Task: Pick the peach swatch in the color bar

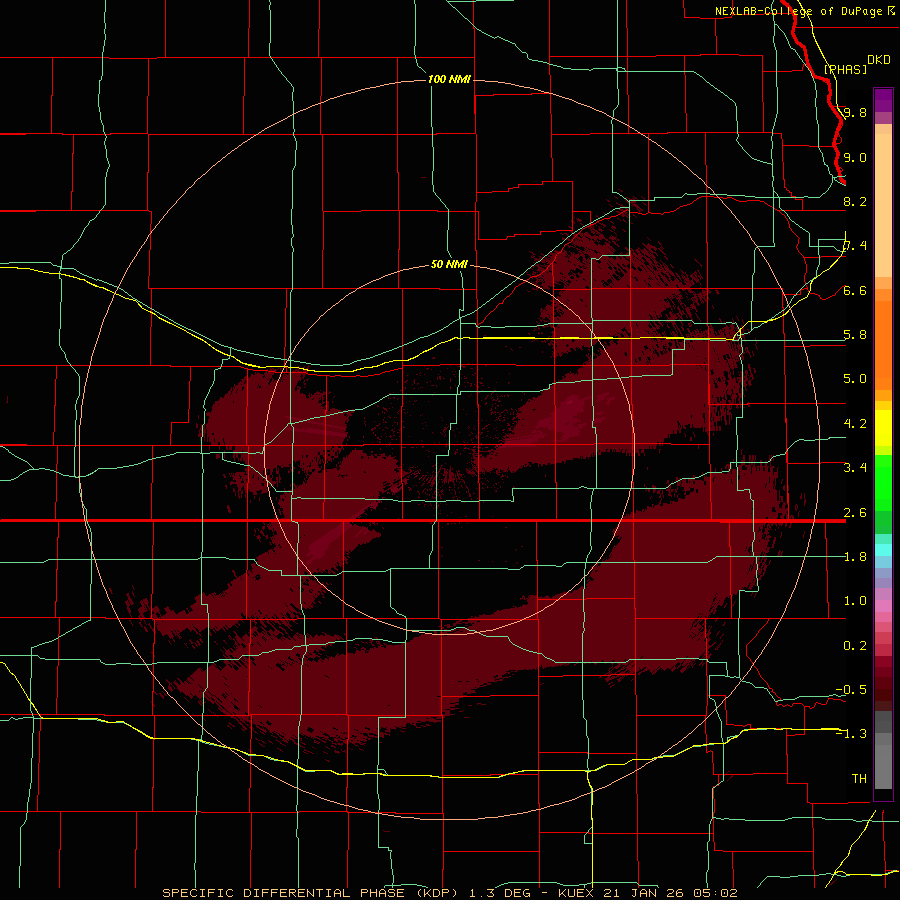Action: click(883, 207)
